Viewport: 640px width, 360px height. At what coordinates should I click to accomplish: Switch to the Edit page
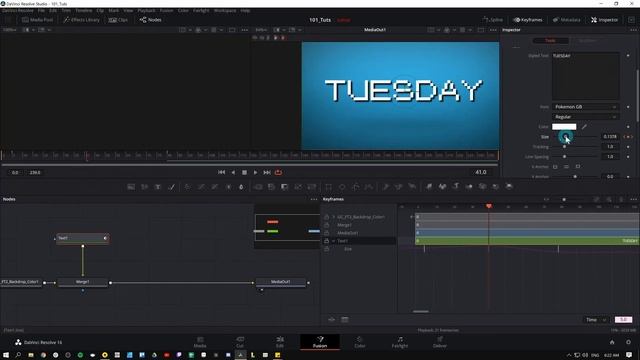tap(280, 342)
